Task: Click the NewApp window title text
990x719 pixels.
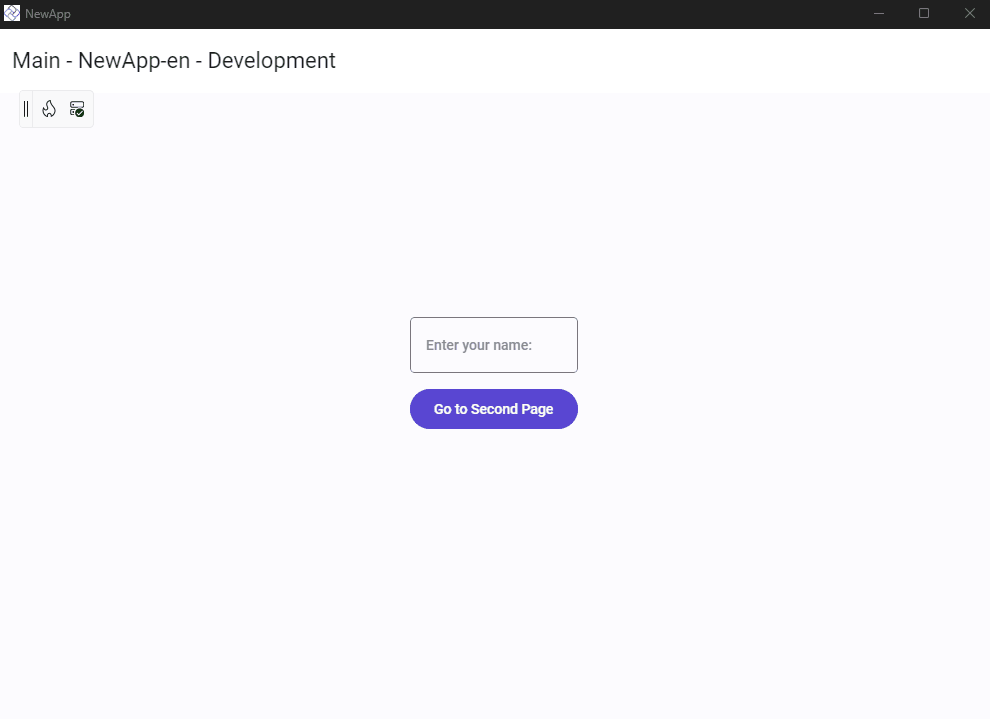Action: point(48,14)
